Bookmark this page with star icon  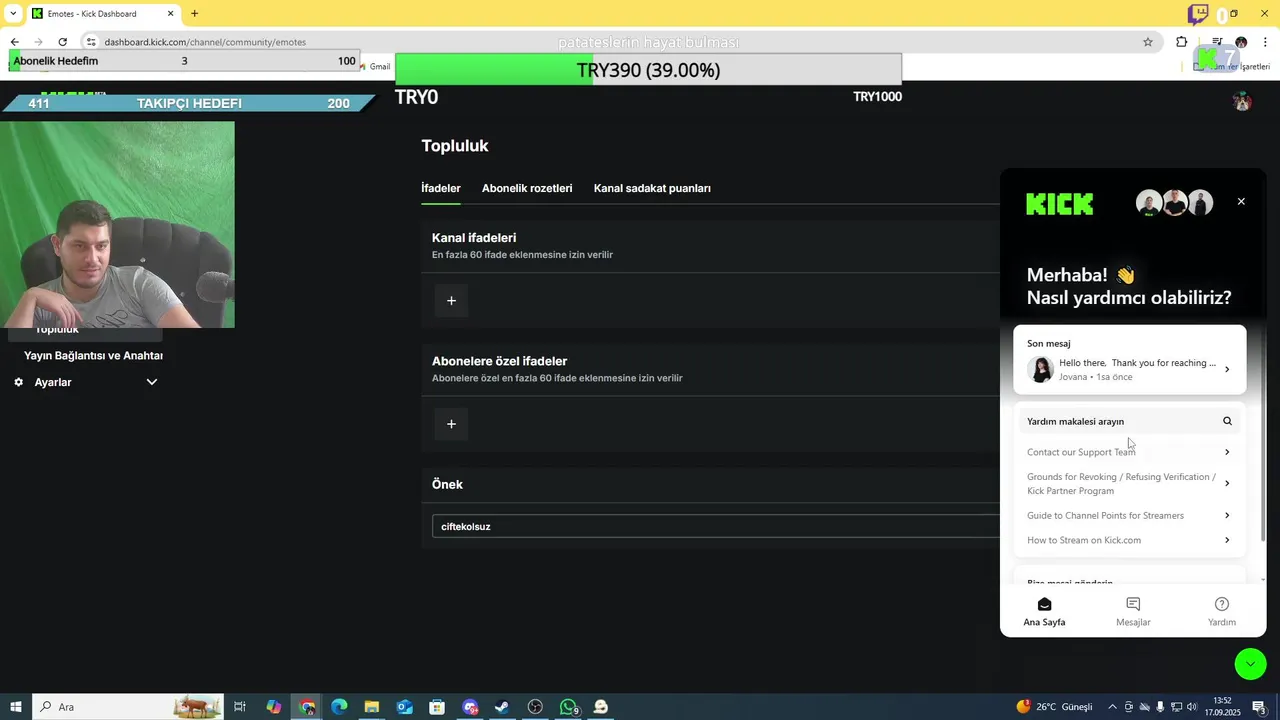pos(1148,42)
